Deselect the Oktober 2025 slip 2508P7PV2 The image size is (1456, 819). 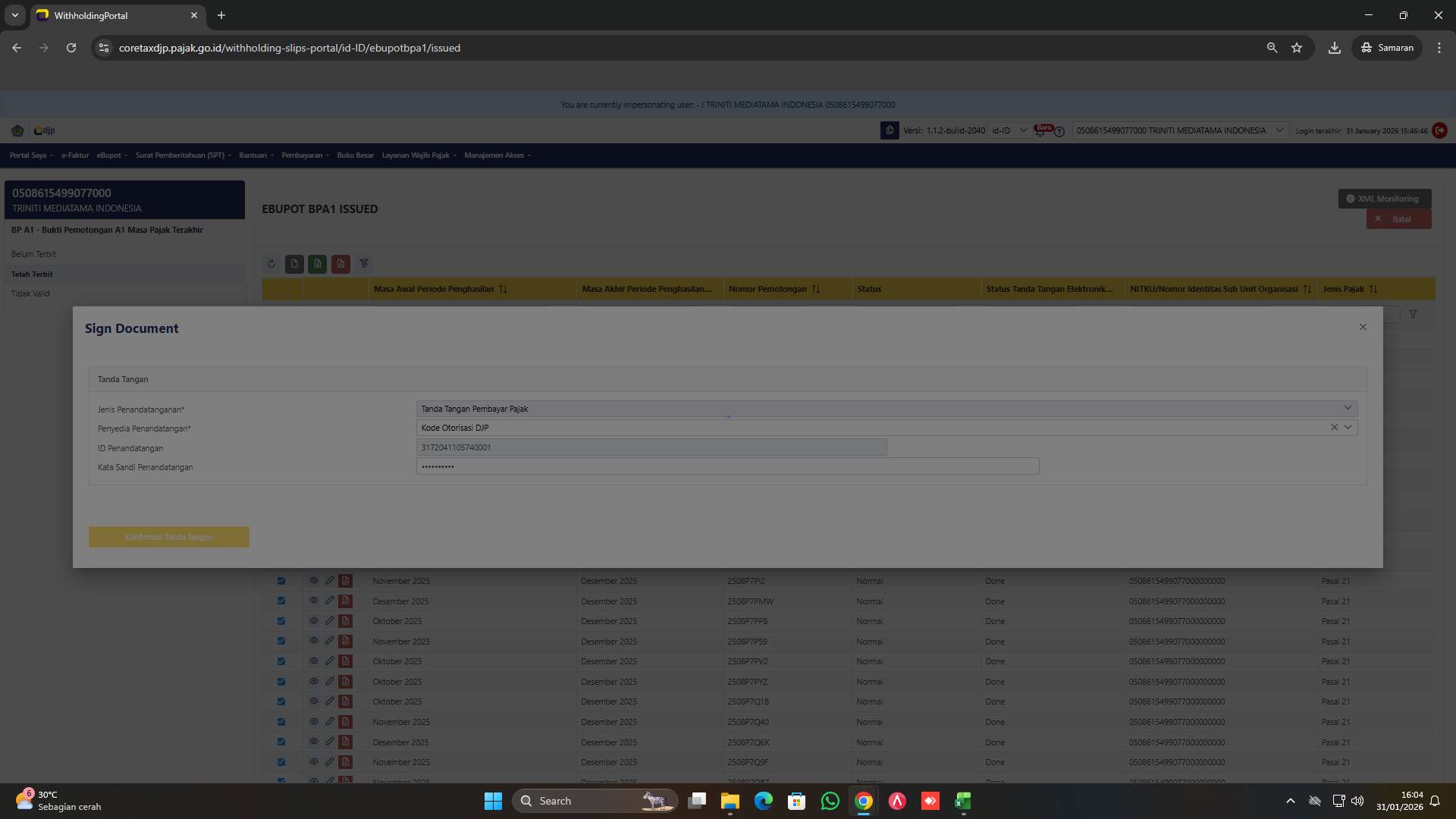[281, 661]
